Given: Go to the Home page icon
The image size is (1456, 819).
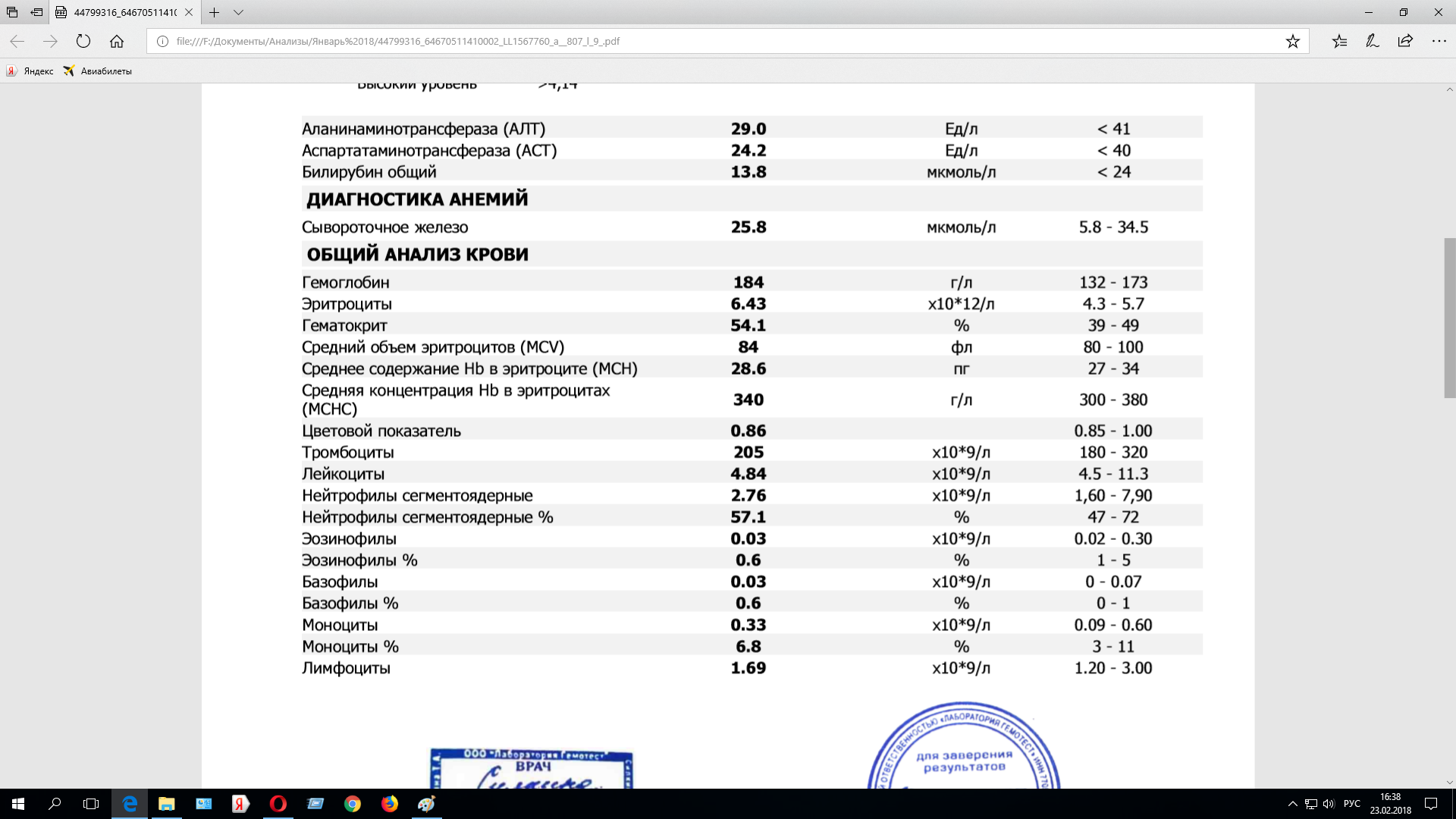Looking at the screenshot, I should tap(117, 42).
